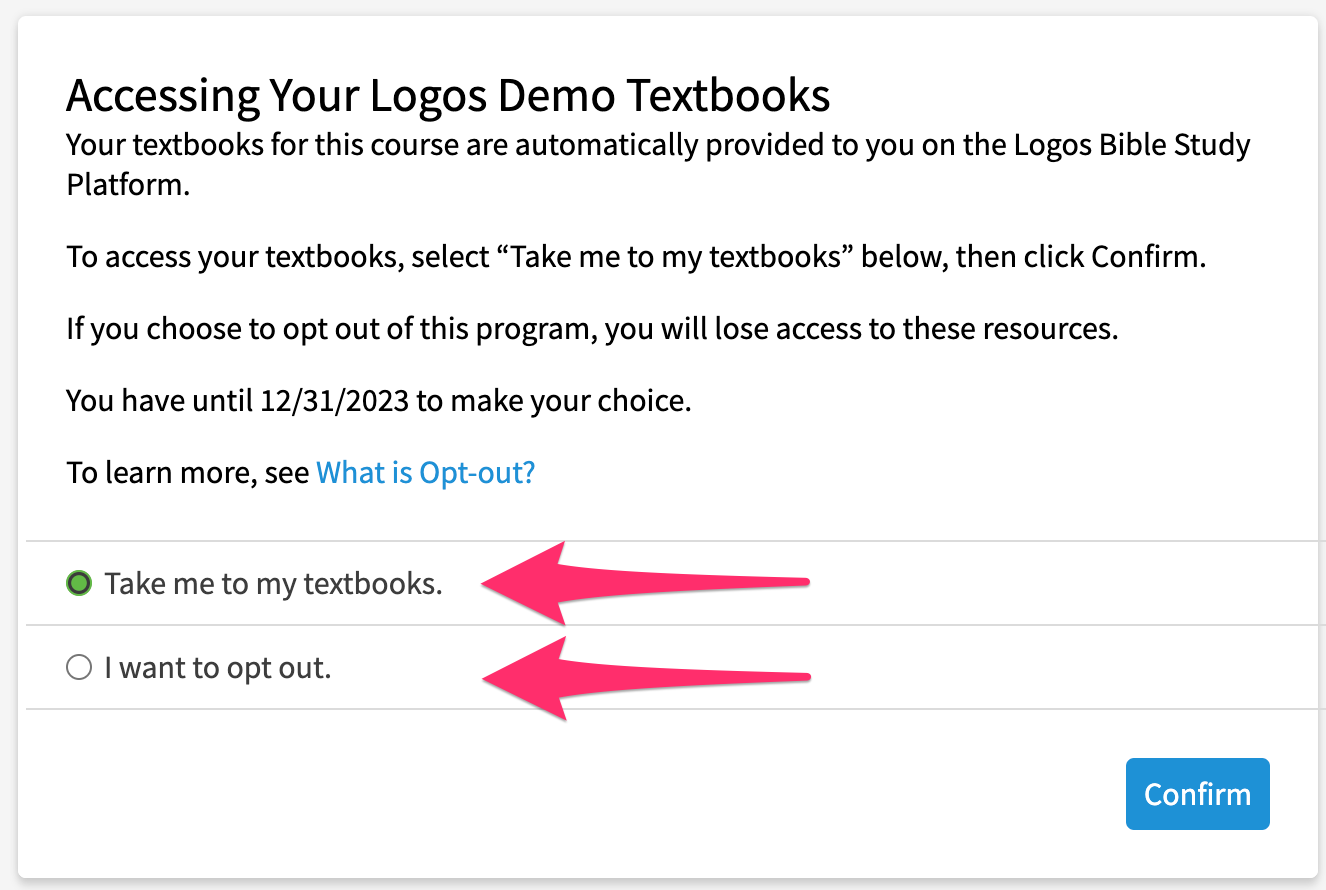Follow the blue Opt-out information link

coord(425,471)
